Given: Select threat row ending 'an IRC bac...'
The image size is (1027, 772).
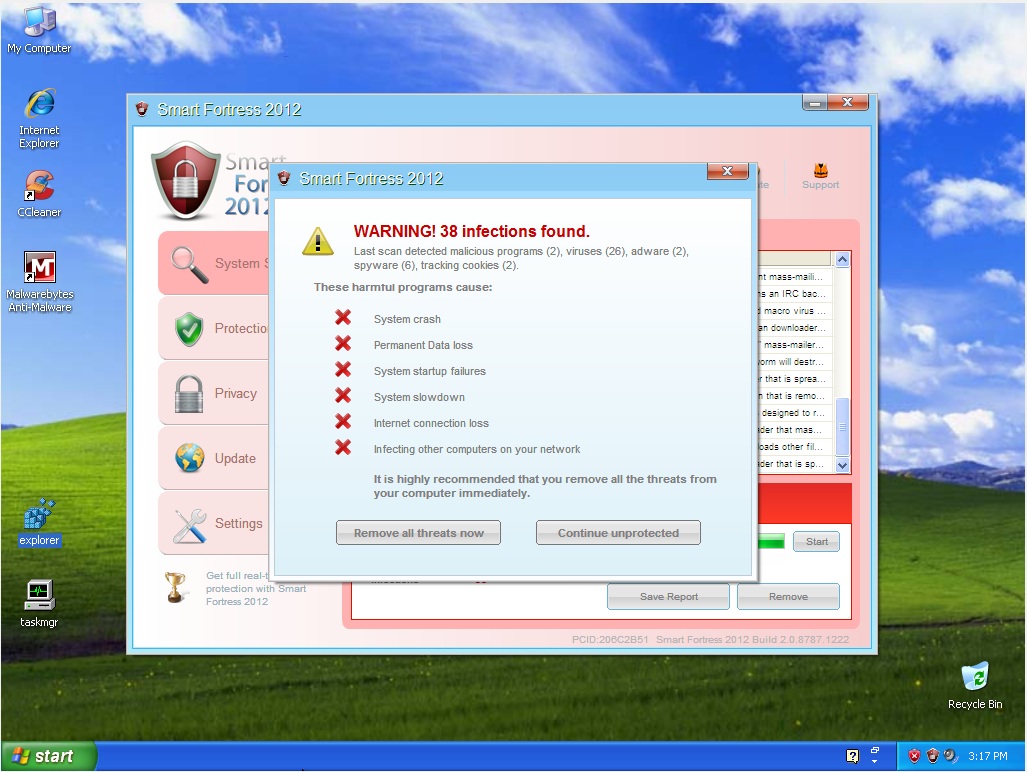Looking at the screenshot, I should (x=794, y=293).
